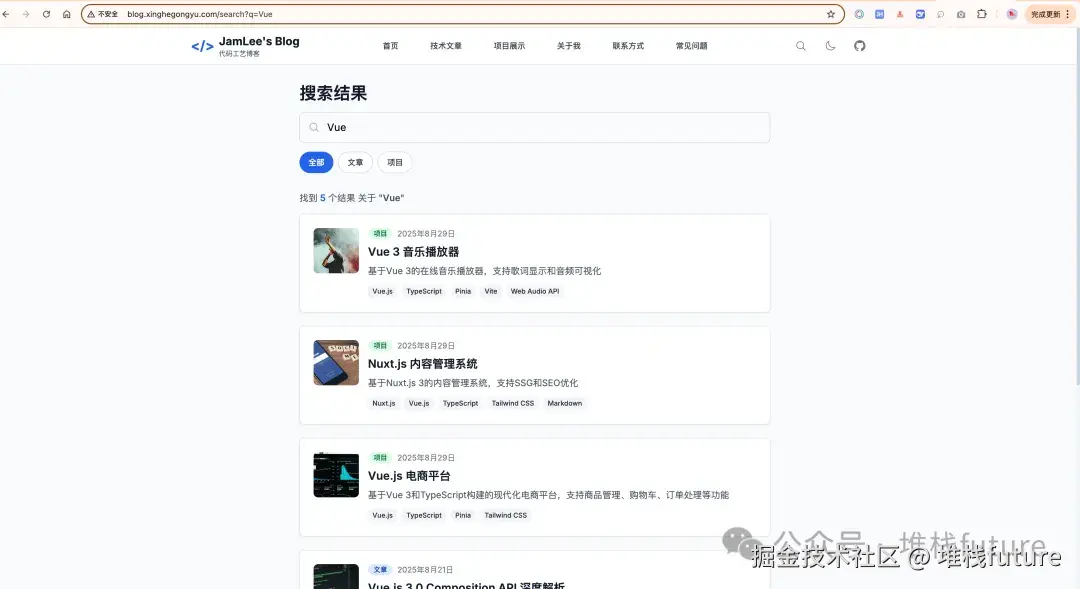Click the site search magnifier icon
Image resolution: width=1080 pixels, height=589 pixels.
tap(800, 45)
